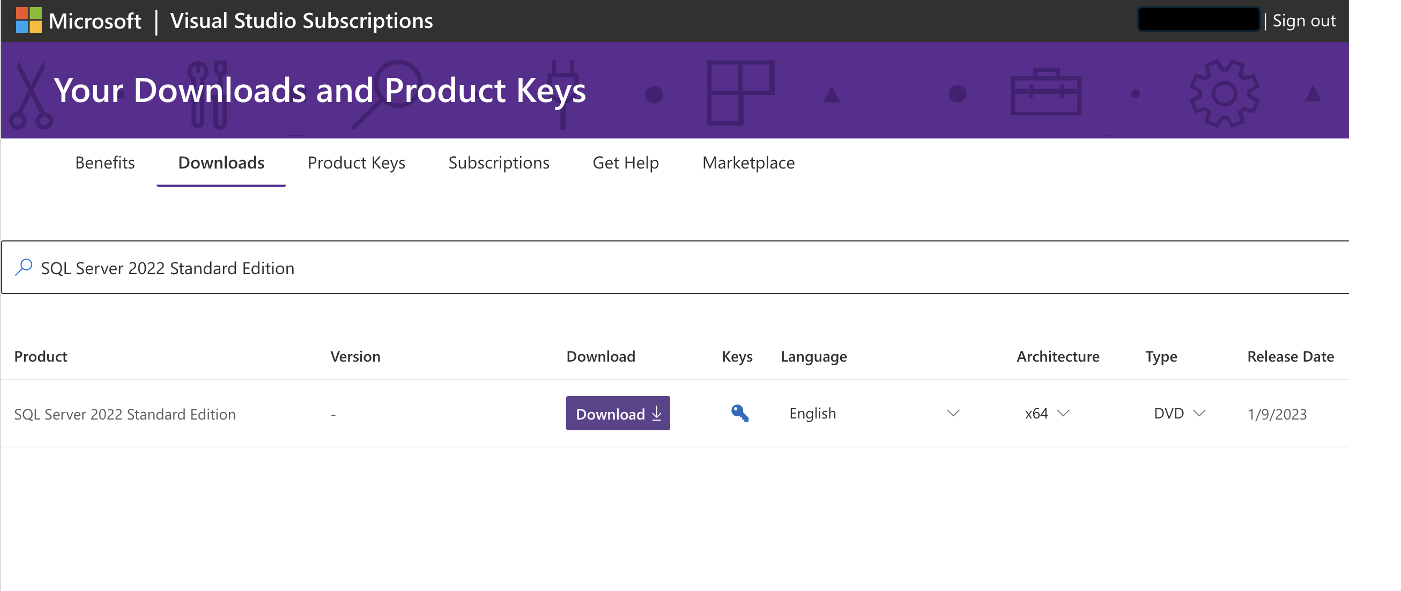This screenshot has width=1401, height=591.
Task: Click the Sign out link
Action: tap(1304, 21)
